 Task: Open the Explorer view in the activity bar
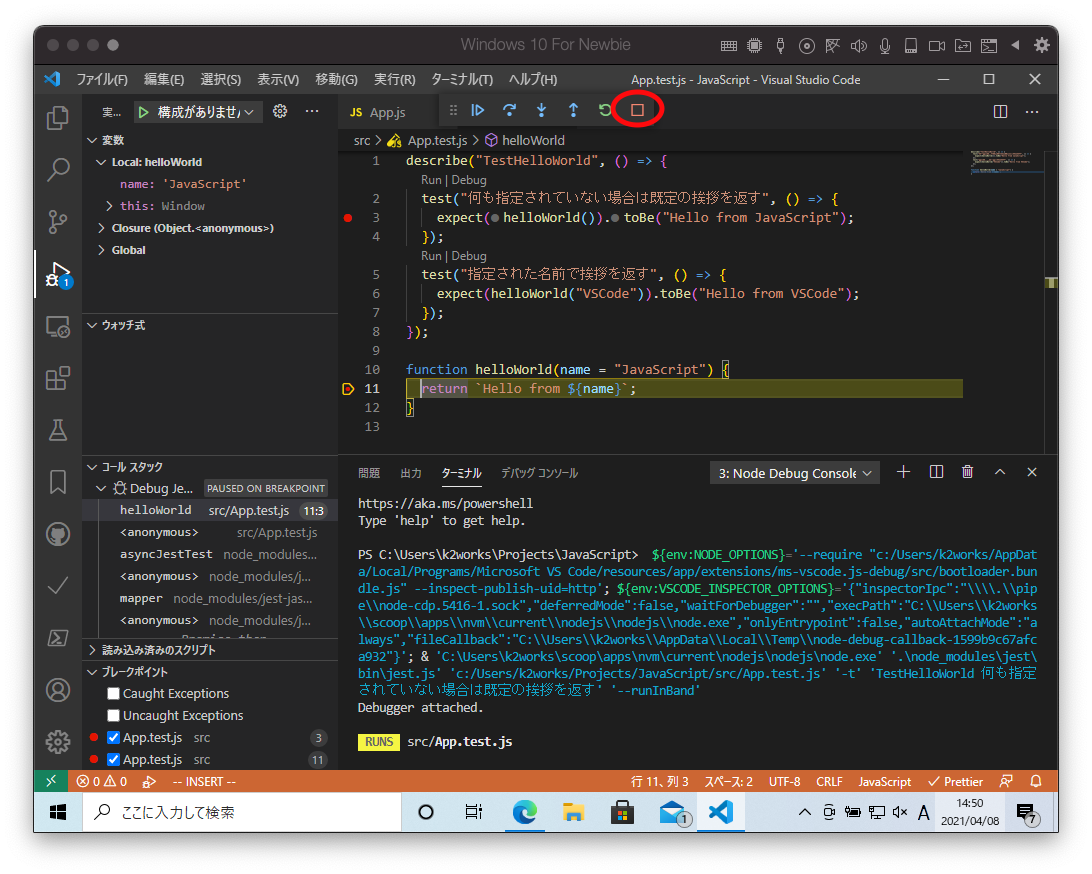58,119
